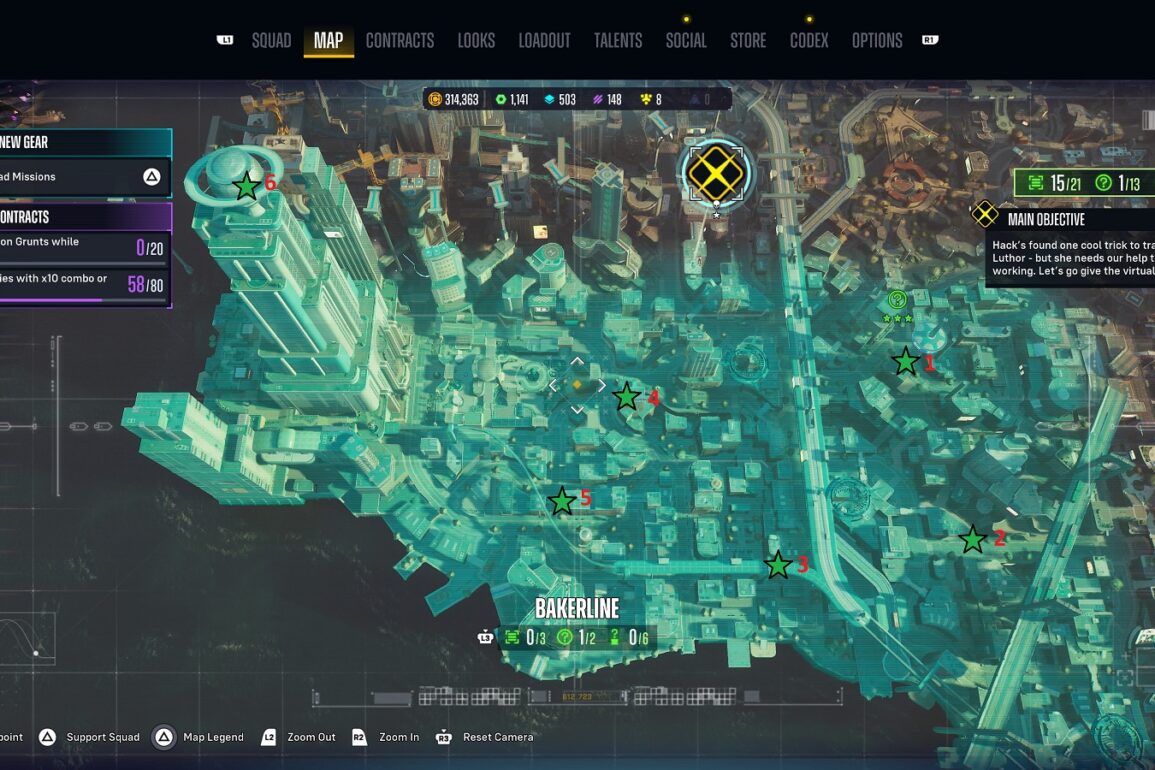Go to the STORE tab

(748, 41)
